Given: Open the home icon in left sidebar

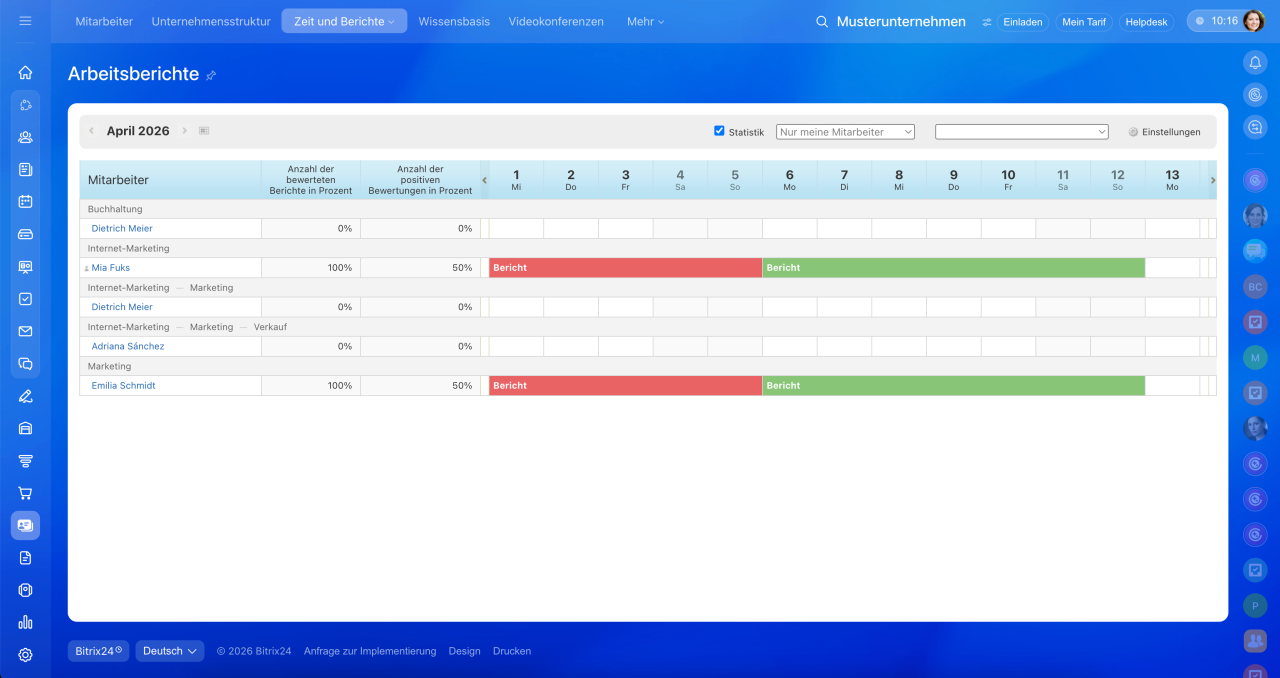Looking at the screenshot, I should [25, 72].
